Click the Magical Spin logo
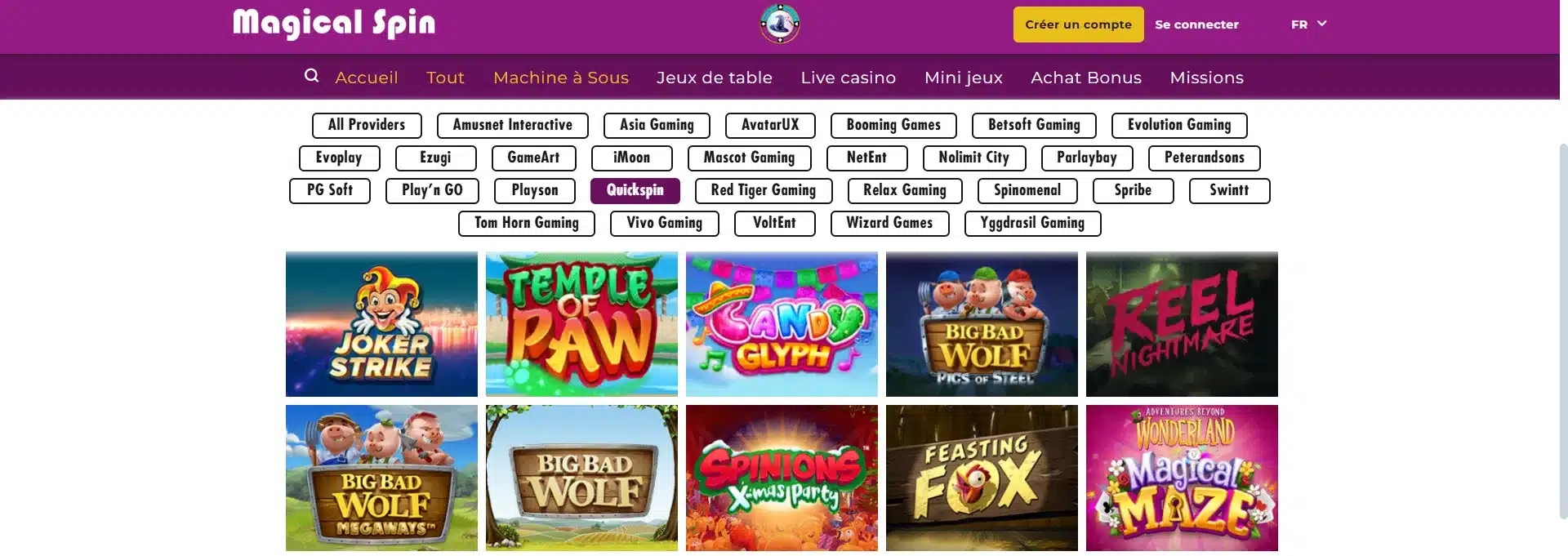 click(x=334, y=24)
